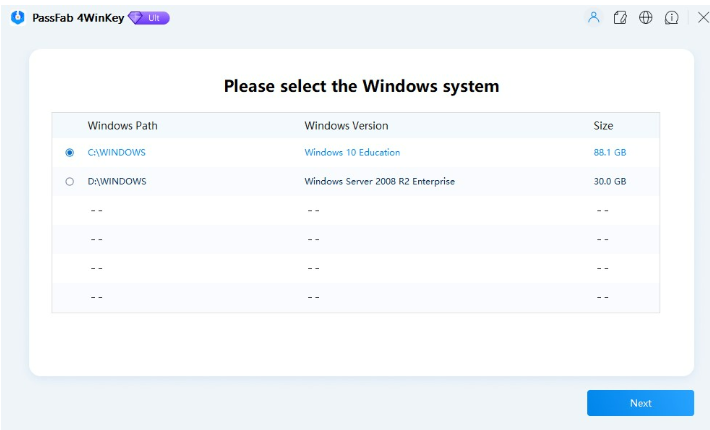The image size is (710, 430).
Task: Open the globe language icon
Action: point(646,18)
